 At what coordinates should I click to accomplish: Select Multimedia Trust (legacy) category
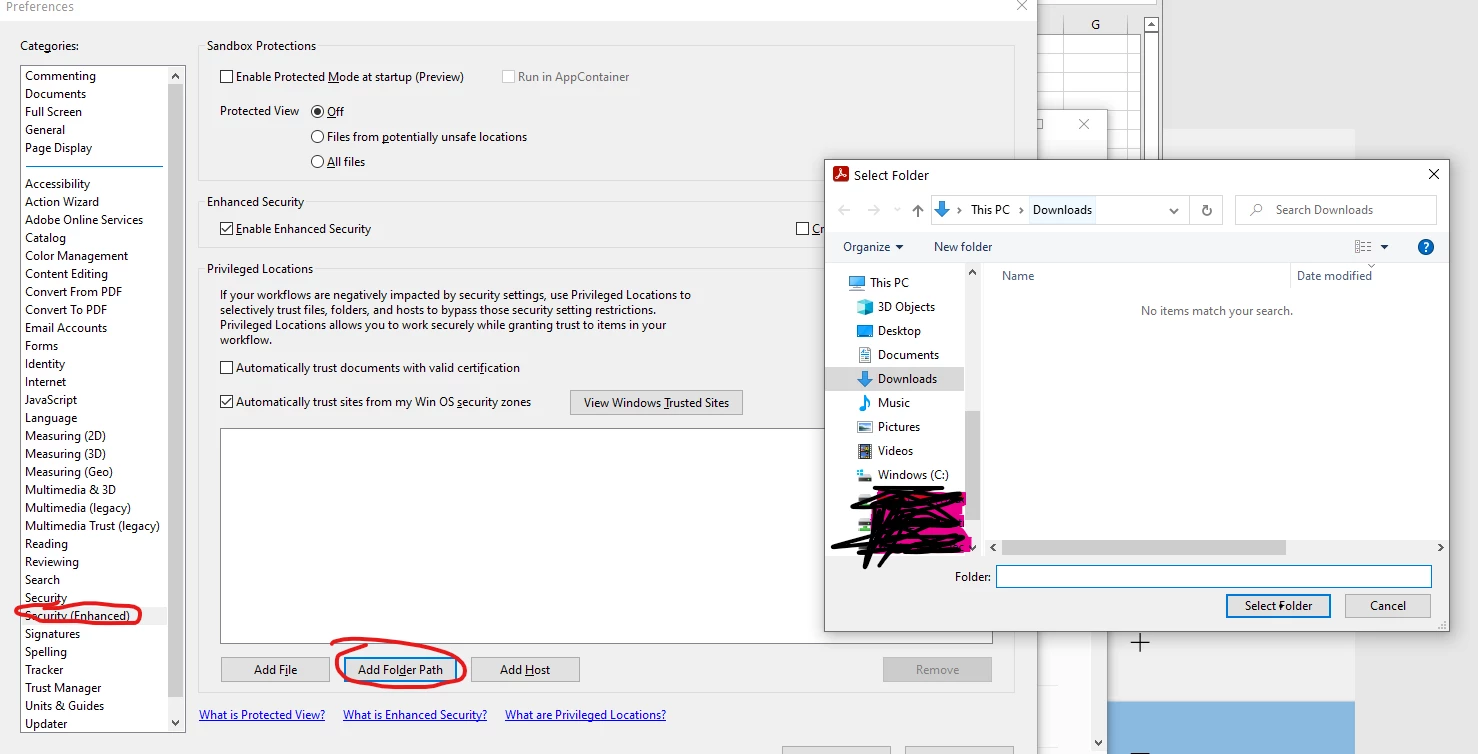tap(92, 526)
